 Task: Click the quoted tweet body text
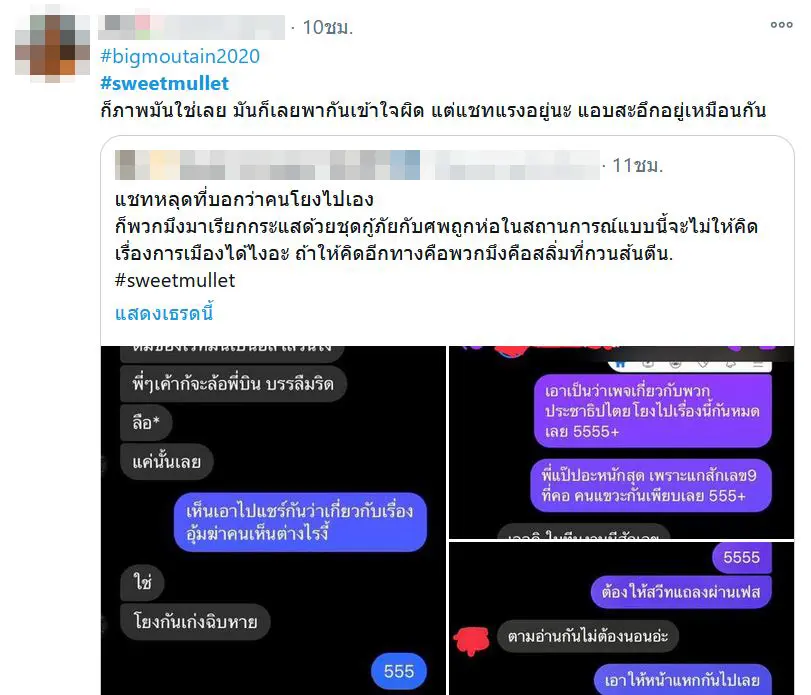point(436,226)
